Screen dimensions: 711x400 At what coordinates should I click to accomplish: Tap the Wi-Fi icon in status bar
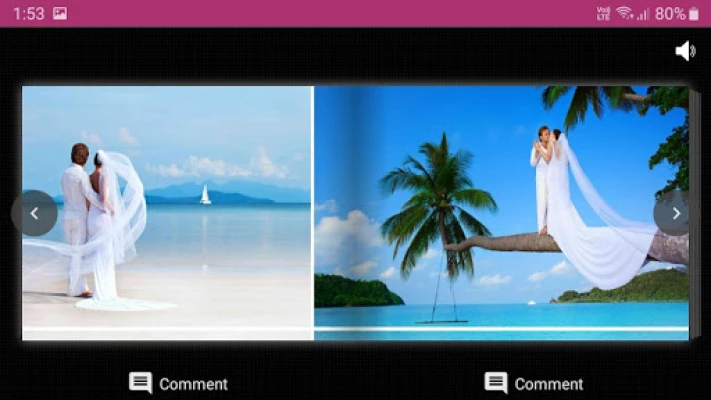pos(624,13)
